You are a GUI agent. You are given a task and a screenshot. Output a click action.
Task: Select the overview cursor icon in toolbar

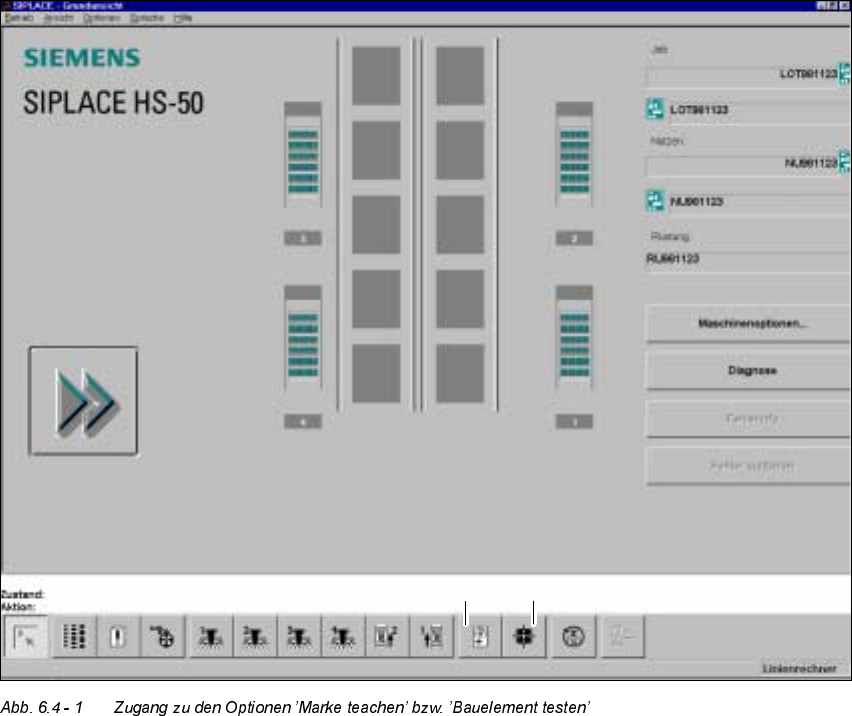tap(26, 636)
